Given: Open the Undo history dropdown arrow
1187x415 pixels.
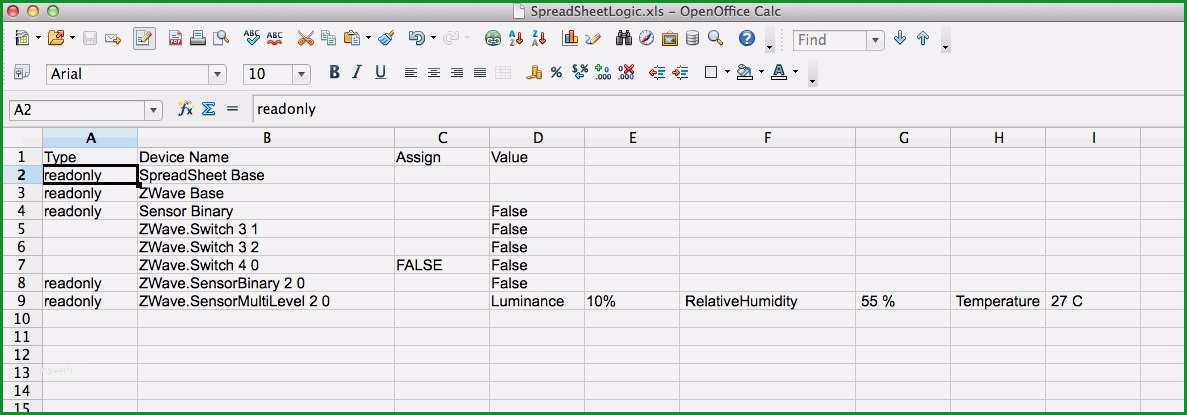Looking at the screenshot, I should click(433, 38).
